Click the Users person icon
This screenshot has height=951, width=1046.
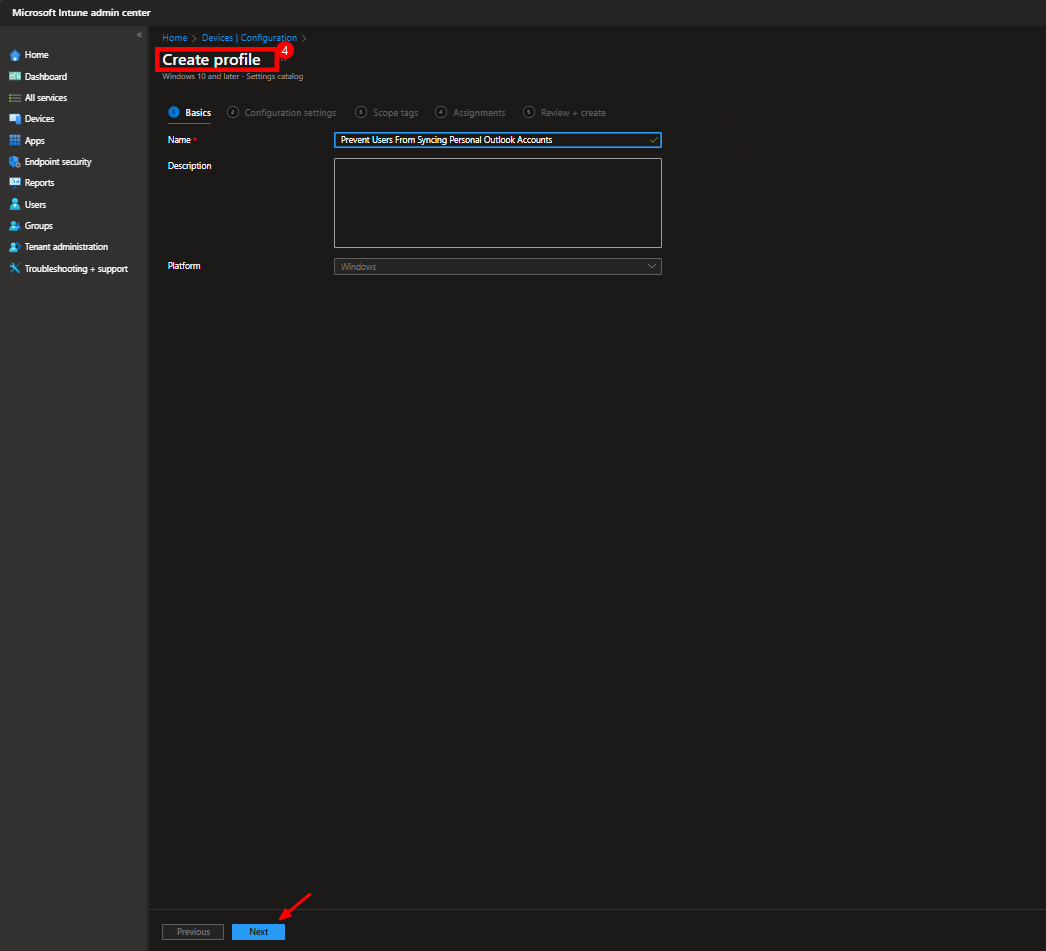click(15, 205)
